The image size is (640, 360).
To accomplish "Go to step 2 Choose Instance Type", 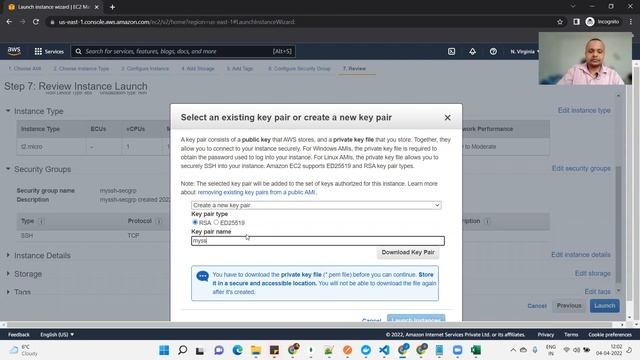I will [81, 69].
